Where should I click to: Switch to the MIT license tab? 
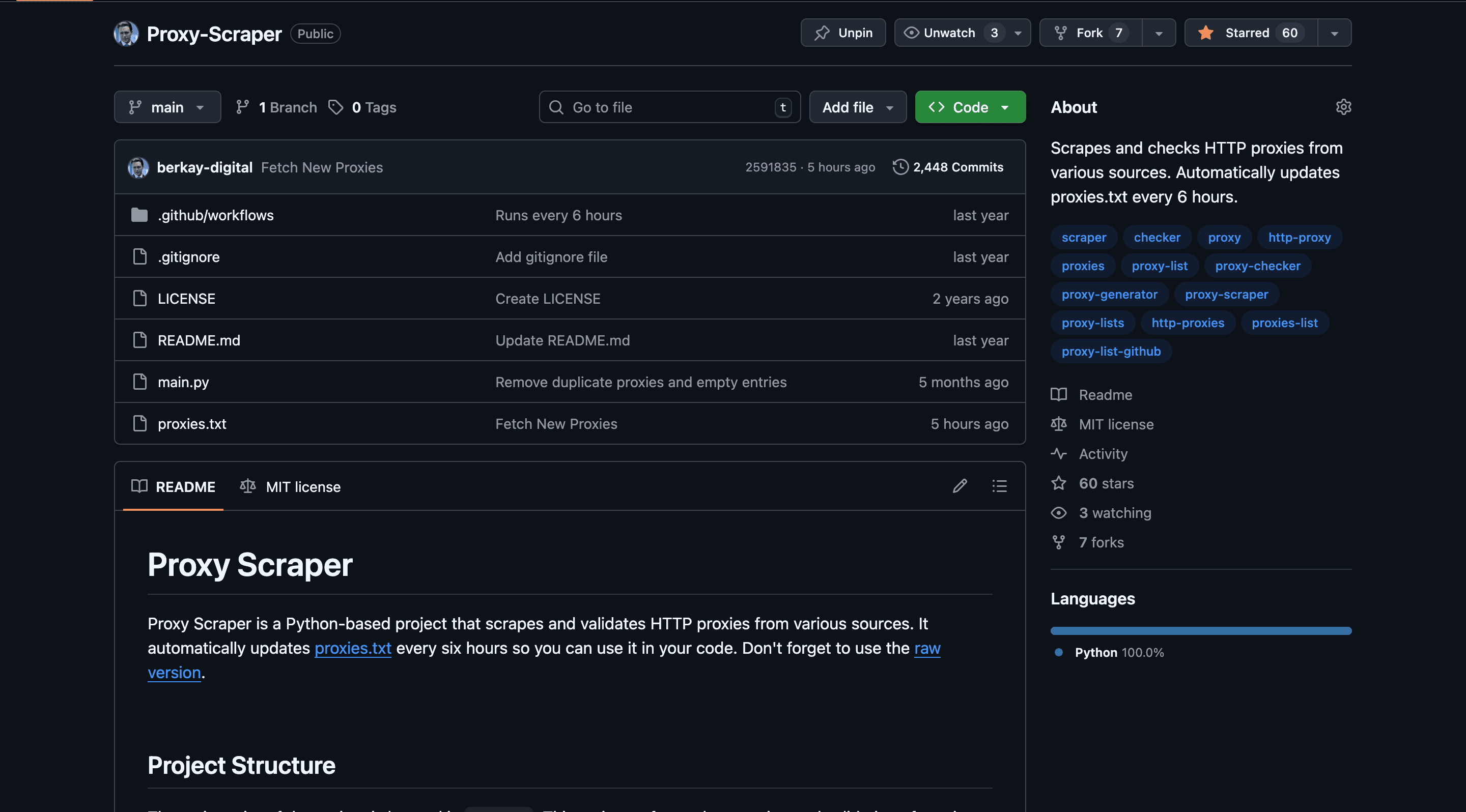303,487
